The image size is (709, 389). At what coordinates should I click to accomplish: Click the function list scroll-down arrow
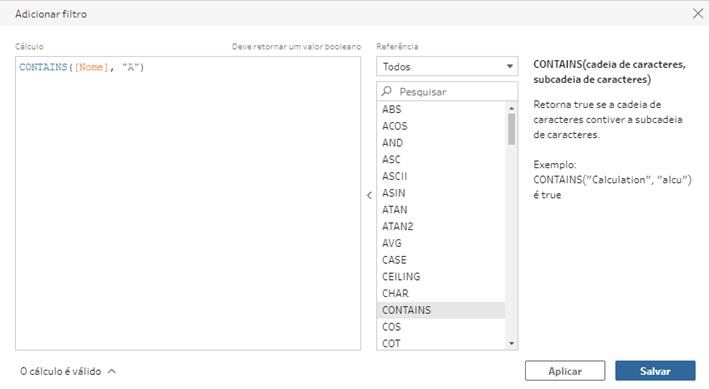point(511,343)
